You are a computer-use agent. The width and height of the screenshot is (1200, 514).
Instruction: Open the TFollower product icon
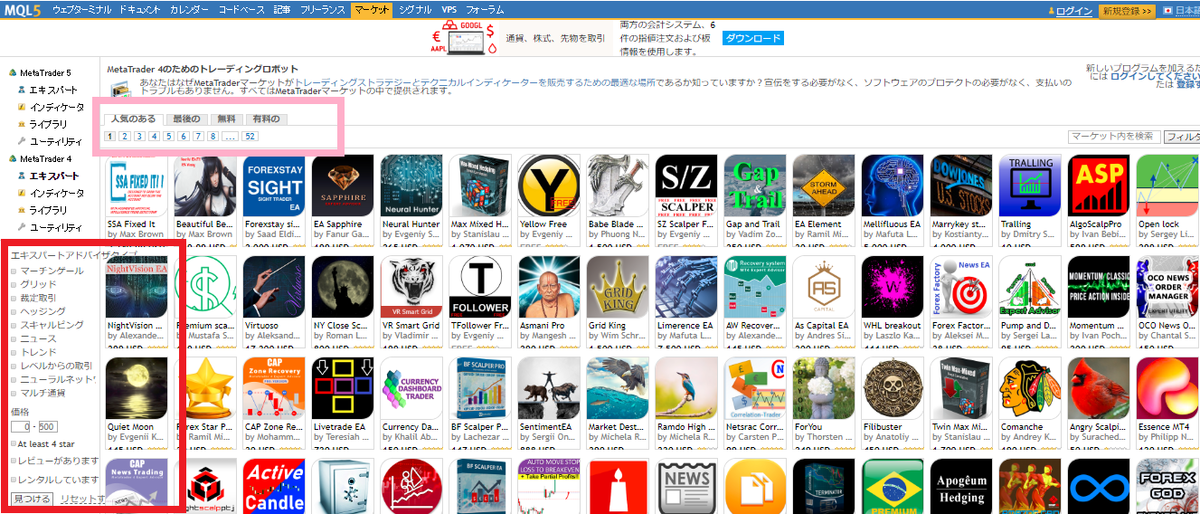click(x=481, y=287)
